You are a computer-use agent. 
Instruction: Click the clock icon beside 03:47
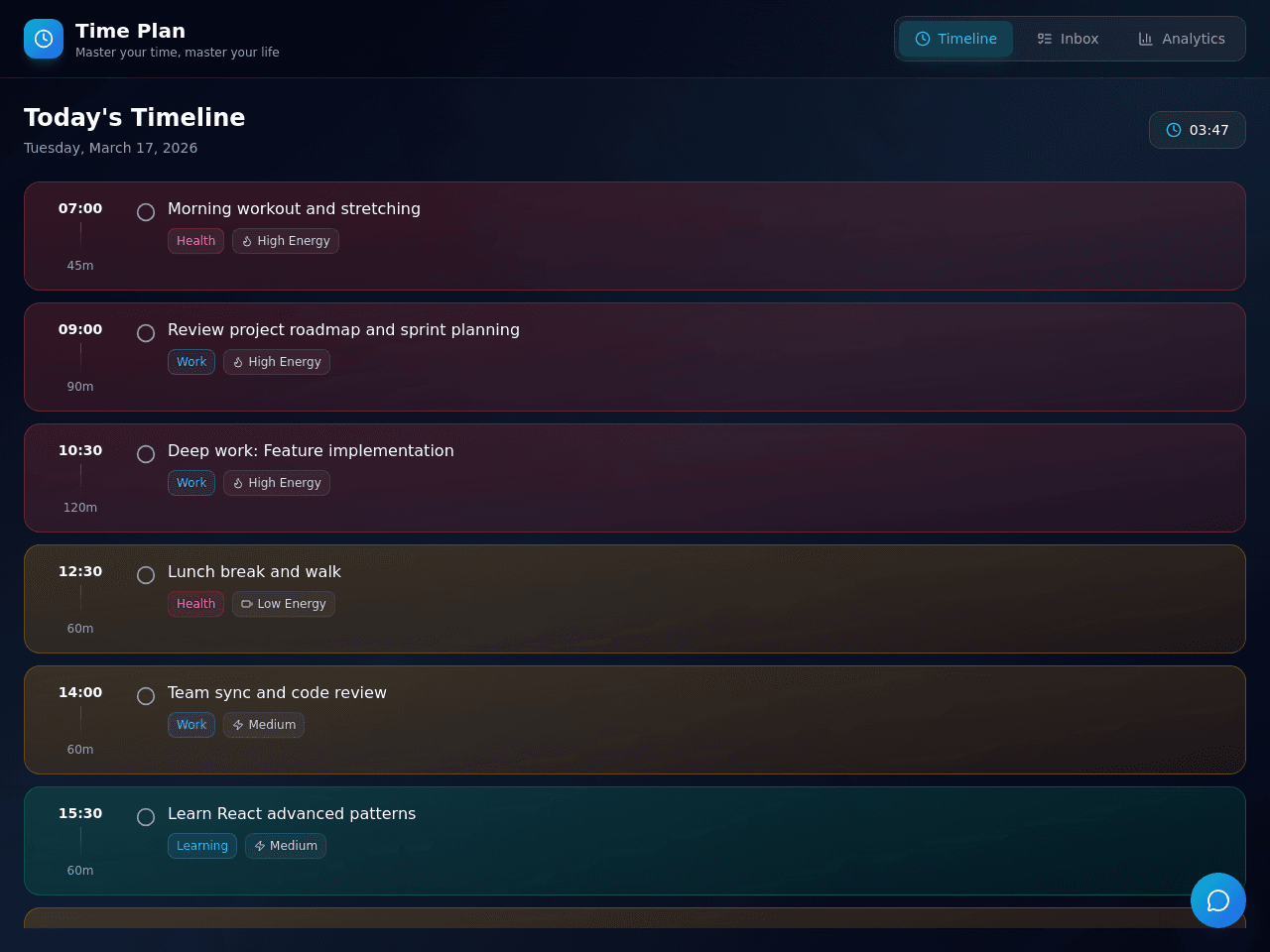pos(1174,130)
